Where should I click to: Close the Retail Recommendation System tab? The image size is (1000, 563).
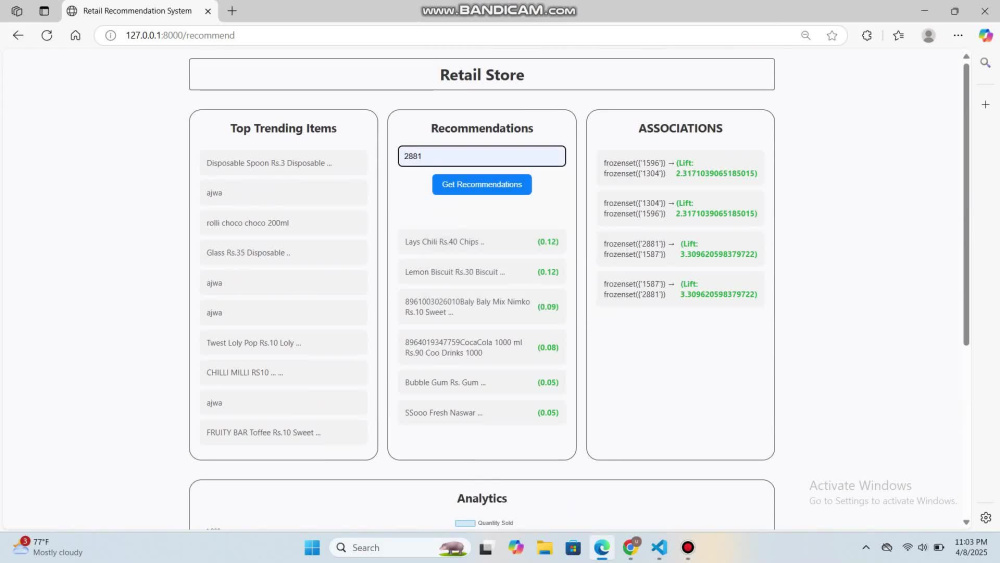coord(208,11)
